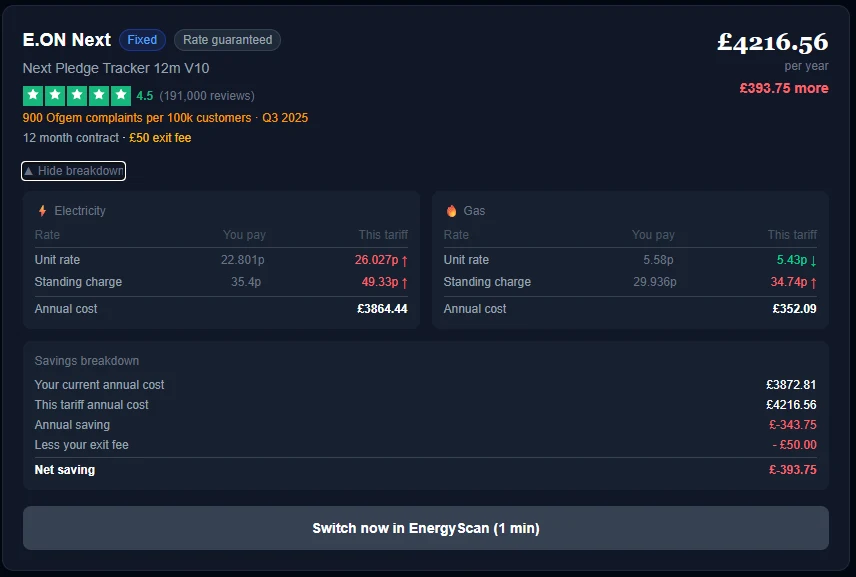Screen dimensions: 856x577
Task: Click the Electricity section heading text
Action: pyautogui.click(x=80, y=211)
